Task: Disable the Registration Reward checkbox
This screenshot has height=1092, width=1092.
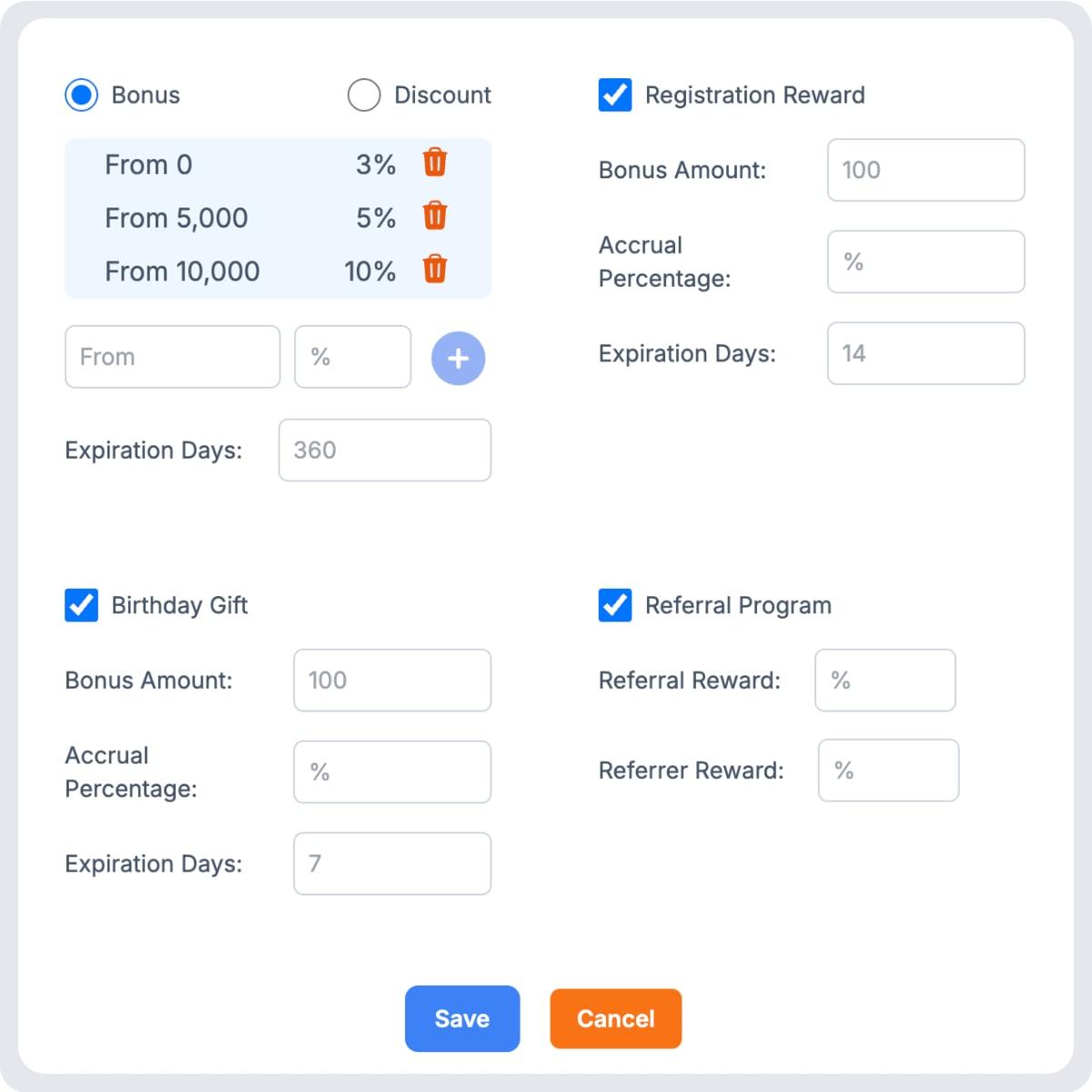Action: tap(615, 95)
